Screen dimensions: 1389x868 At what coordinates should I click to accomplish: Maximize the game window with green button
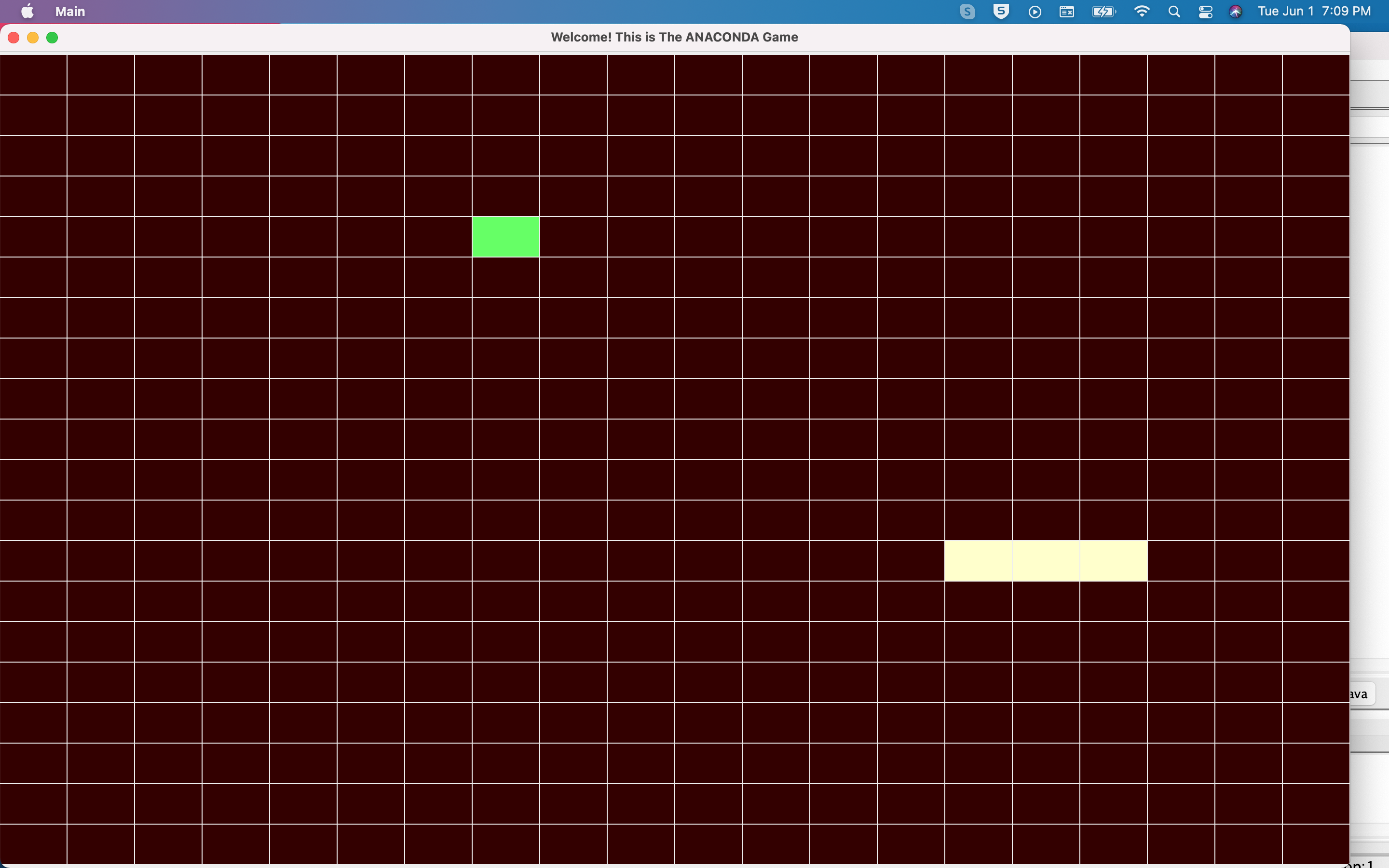tap(52, 38)
